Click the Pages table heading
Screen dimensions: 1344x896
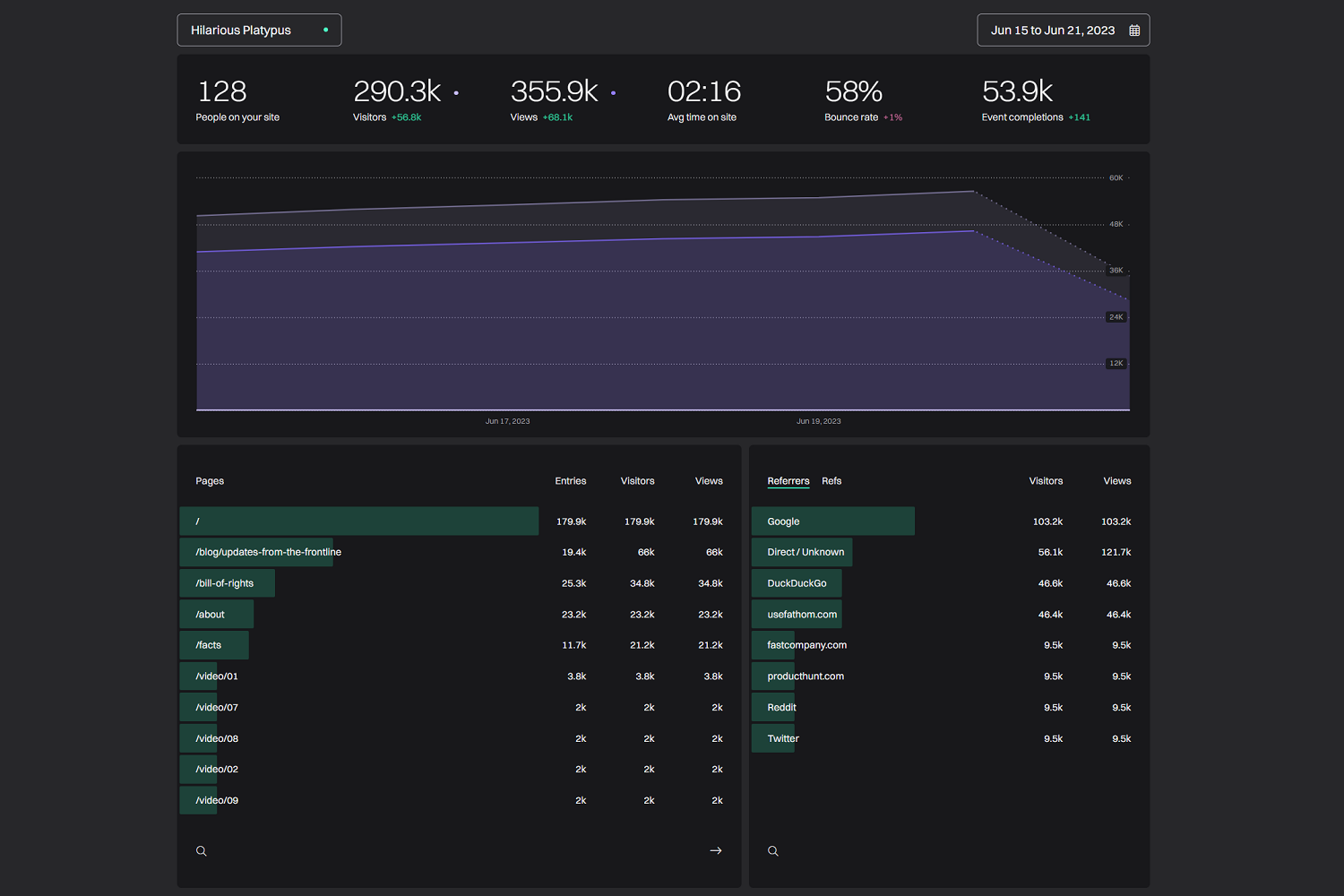[x=210, y=481]
